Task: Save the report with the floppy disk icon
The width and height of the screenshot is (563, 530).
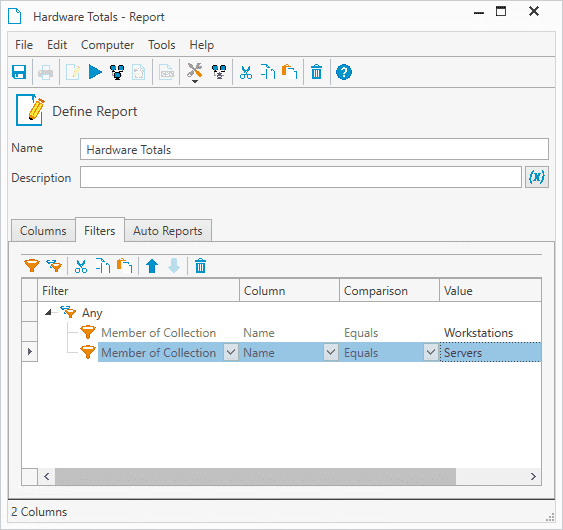Action: (19, 72)
